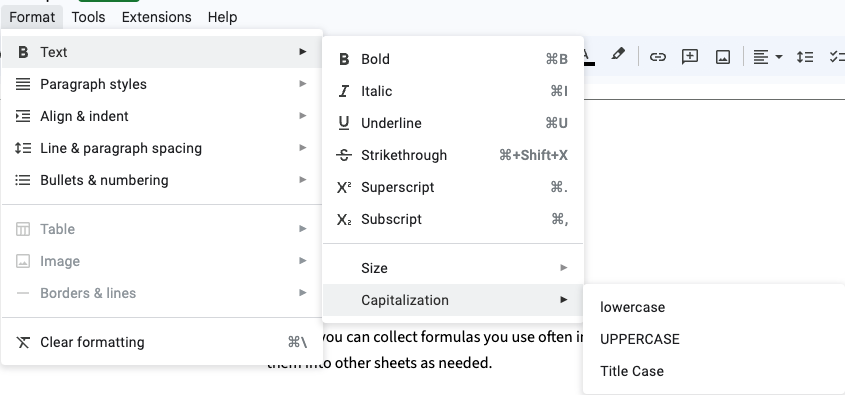Click the highlight color pen icon
The width and height of the screenshot is (845, 395).
[x=618, y=54]
